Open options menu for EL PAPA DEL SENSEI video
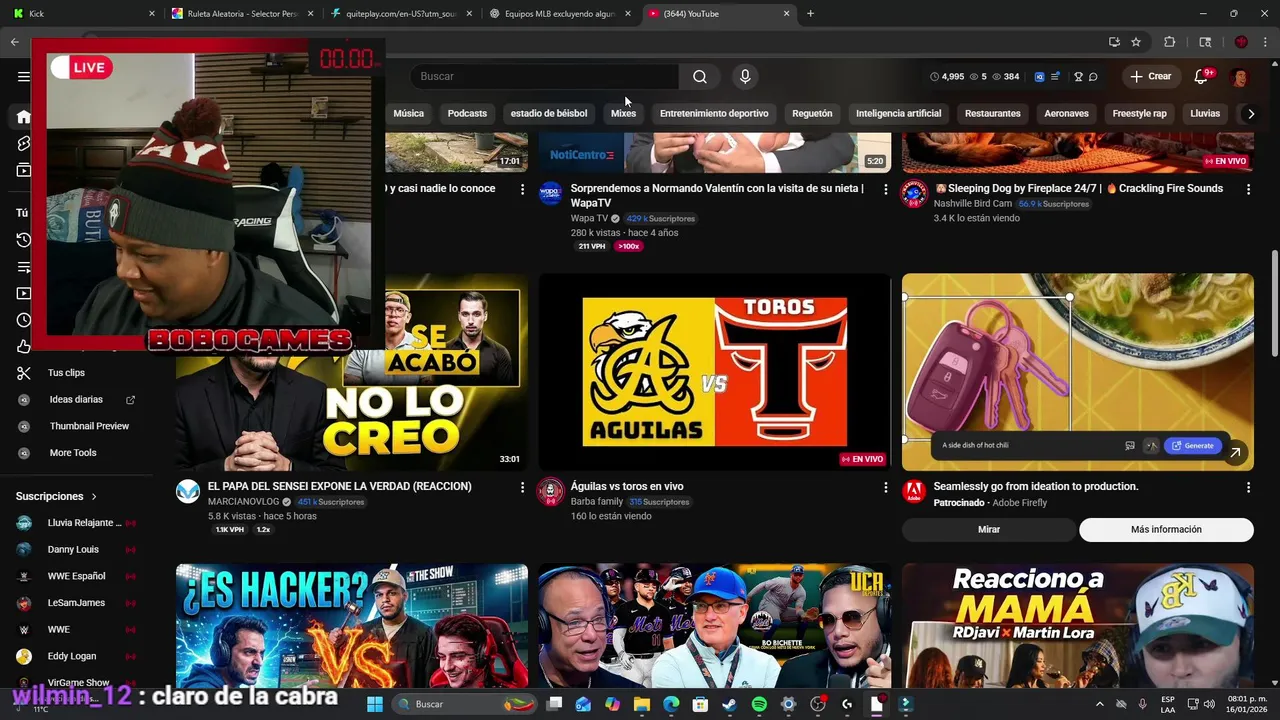This screenshot has height=720, width=1280. tap(522, 487)
